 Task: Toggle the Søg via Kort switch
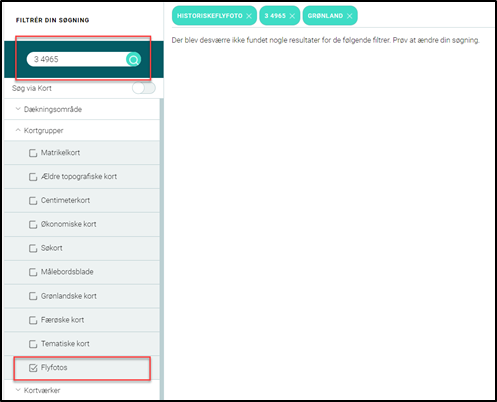coord(144,88)
